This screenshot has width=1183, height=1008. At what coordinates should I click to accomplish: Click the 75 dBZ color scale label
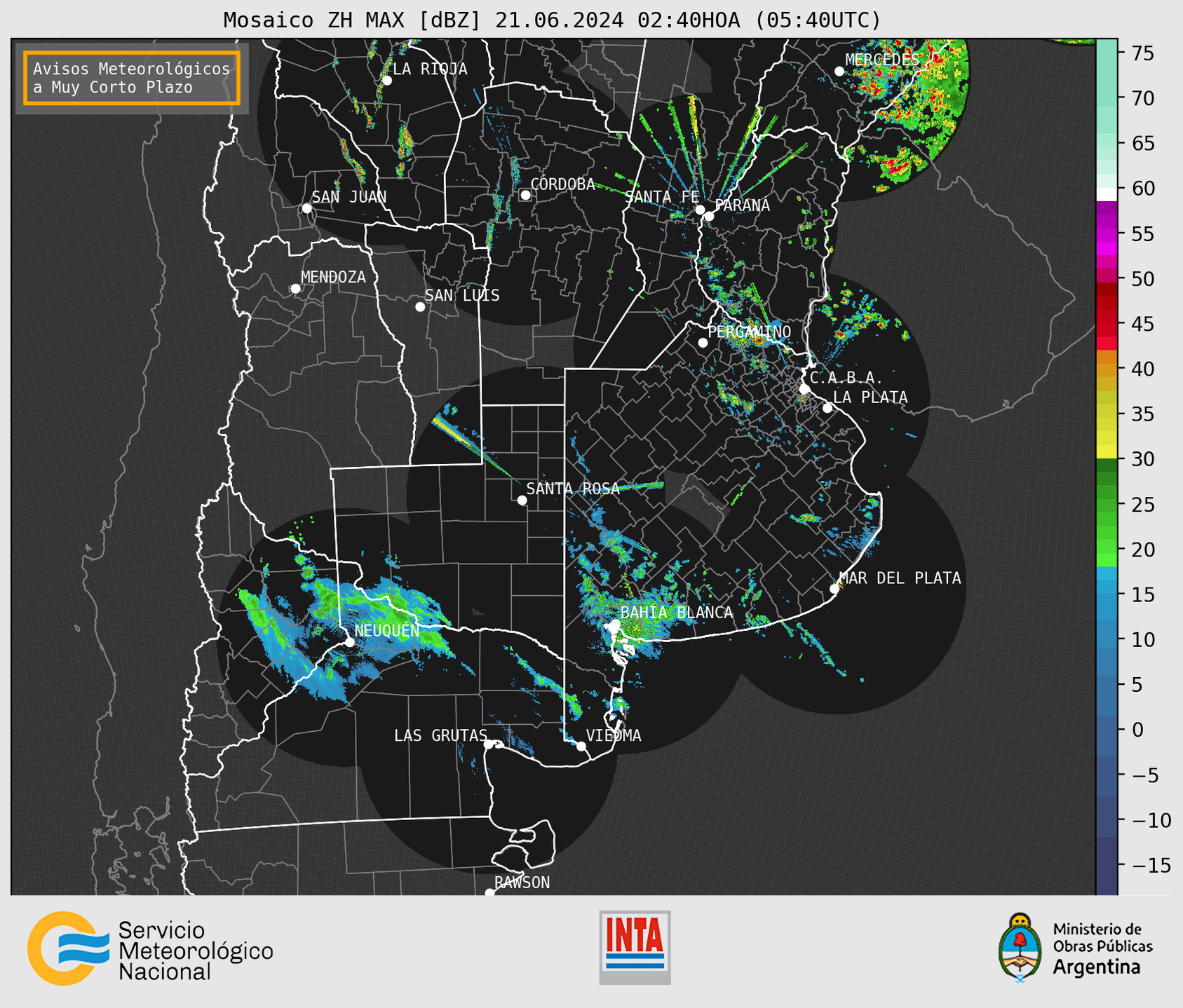click(1142, 53)
